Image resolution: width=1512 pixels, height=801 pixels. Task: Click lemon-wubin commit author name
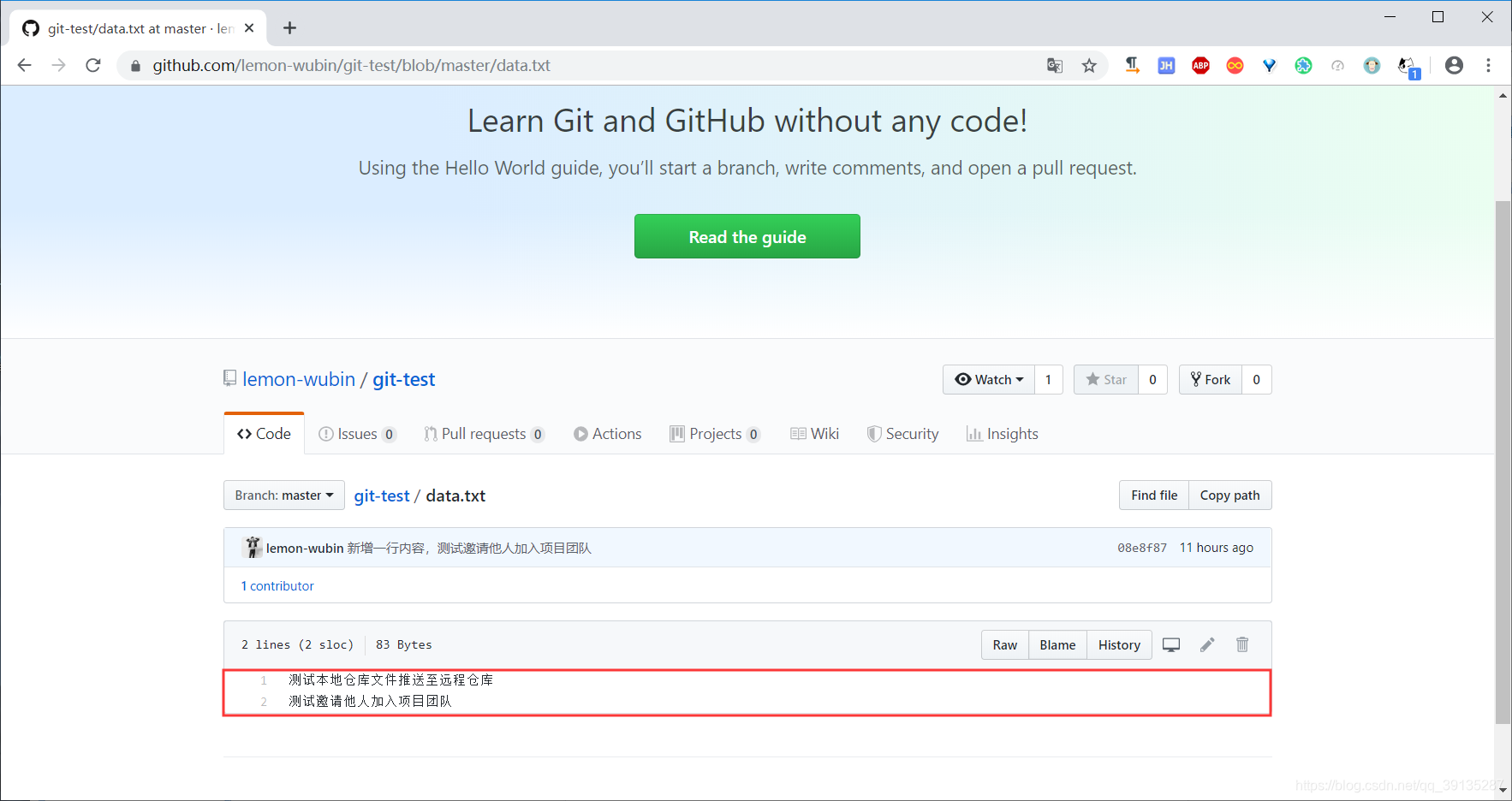coord(305,548)
